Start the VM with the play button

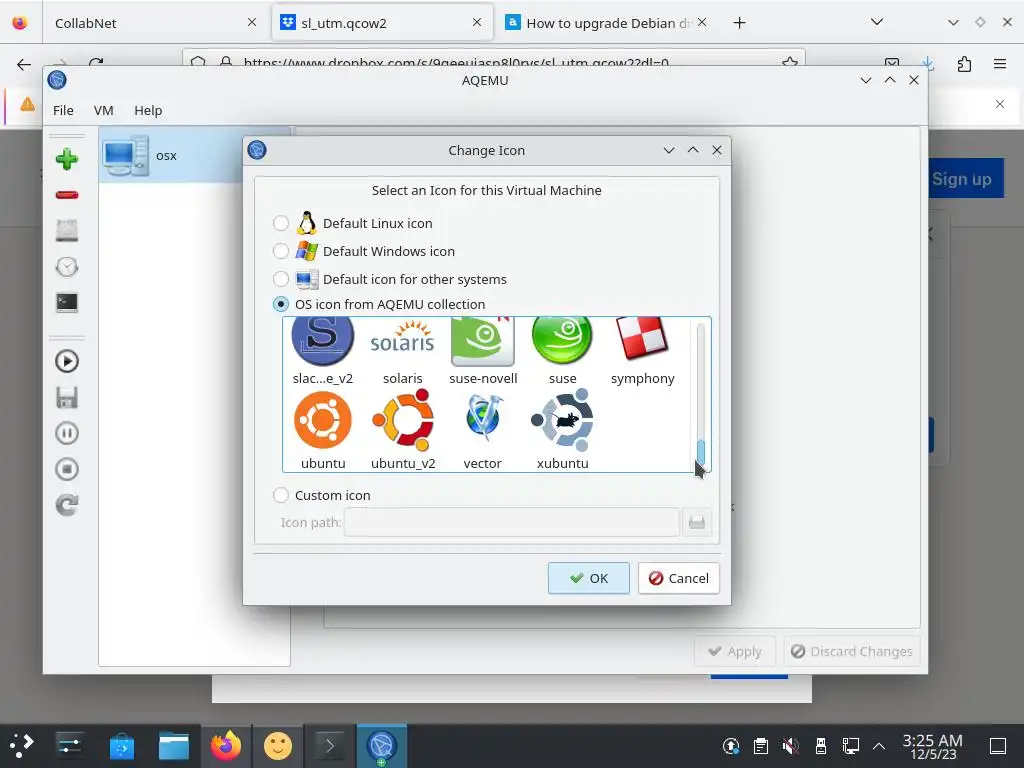click(67, 361)
